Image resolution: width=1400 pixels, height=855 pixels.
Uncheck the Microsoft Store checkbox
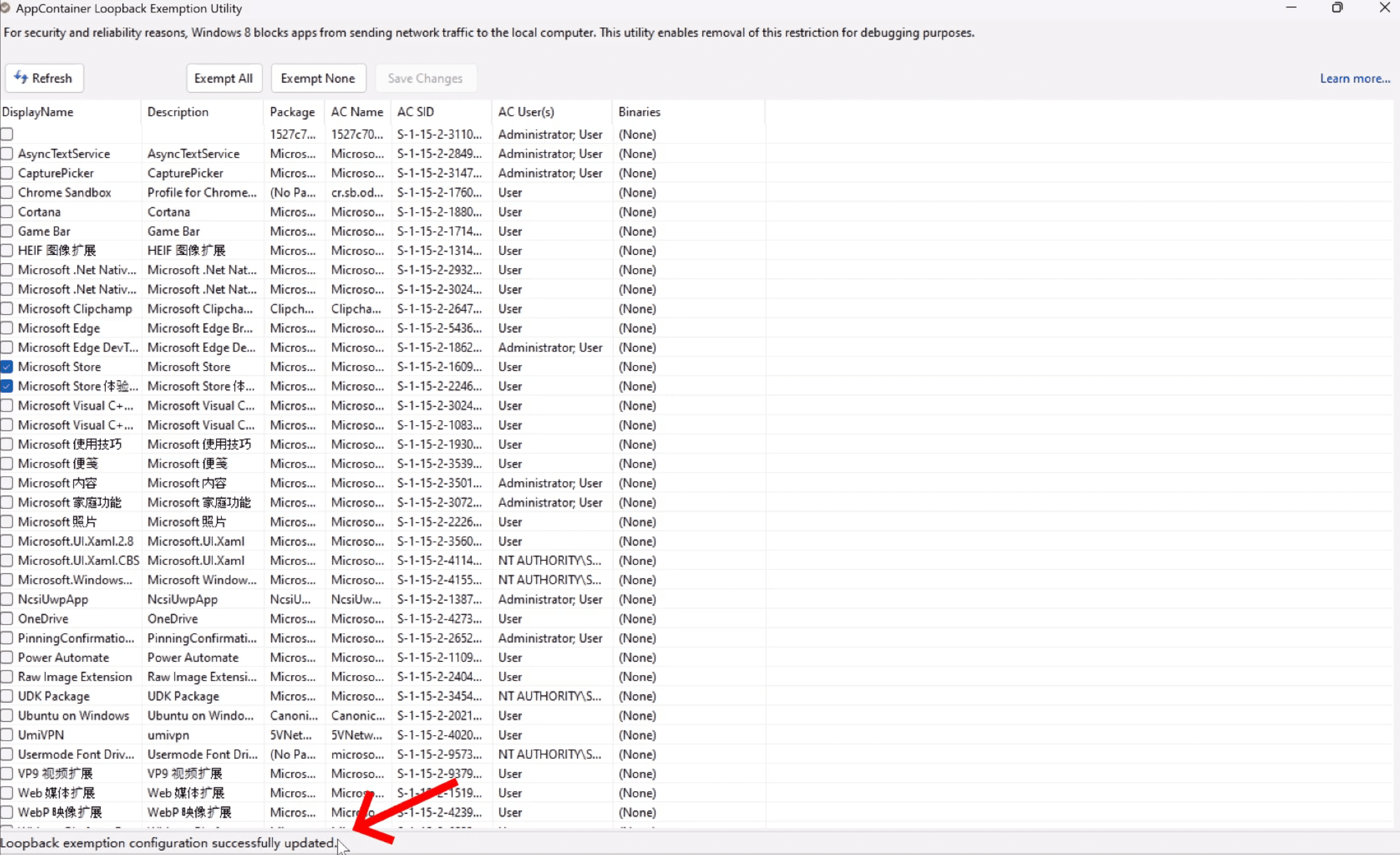7,367
